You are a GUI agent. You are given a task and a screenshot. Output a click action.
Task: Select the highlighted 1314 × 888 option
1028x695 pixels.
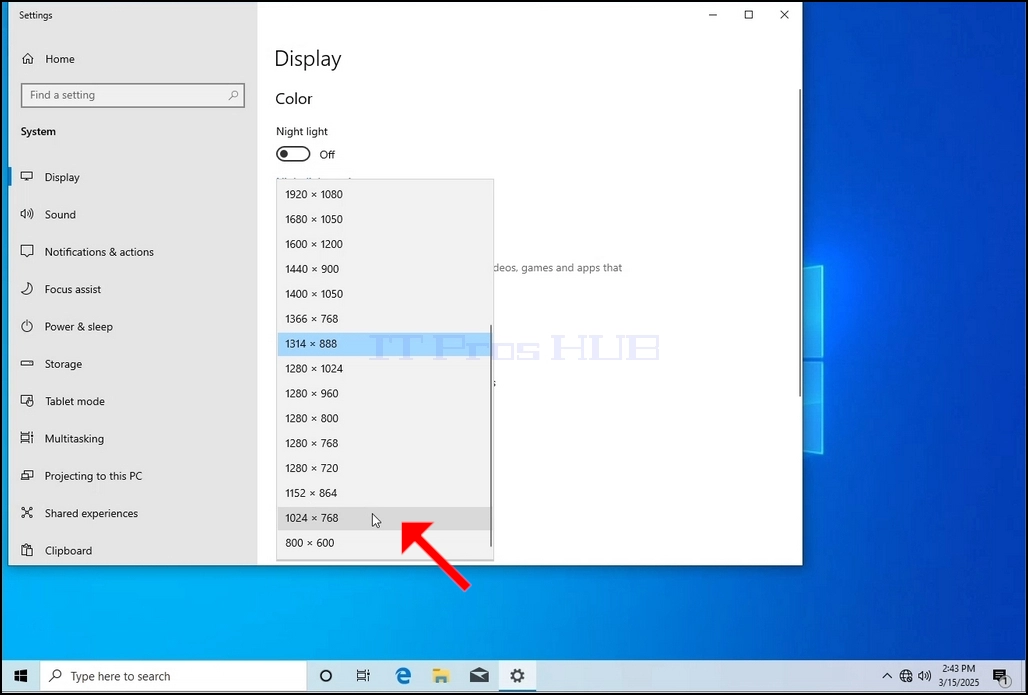click(x=384, y=344)
